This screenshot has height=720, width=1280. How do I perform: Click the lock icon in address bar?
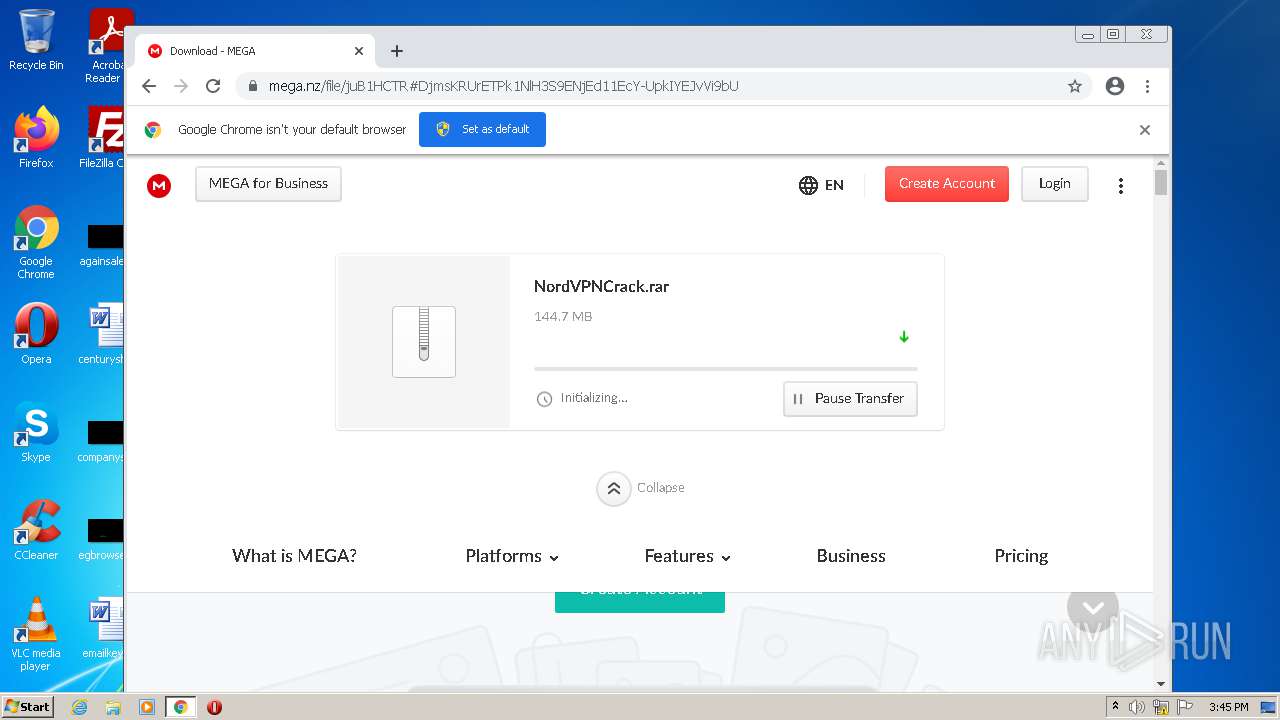pos(253,86)
